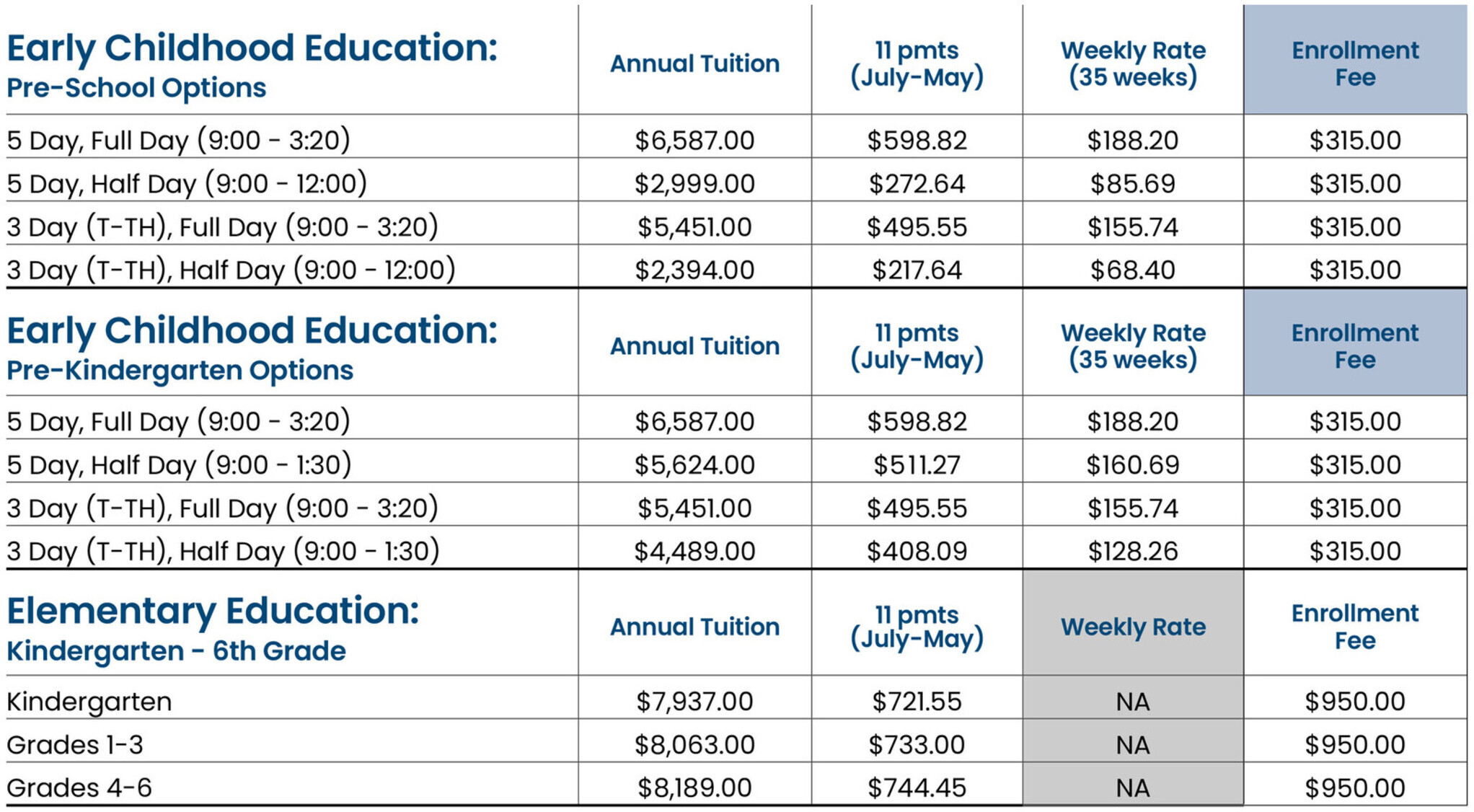Click the Pre-School Options section heading
1474x812 pixels.
point(136,88)
